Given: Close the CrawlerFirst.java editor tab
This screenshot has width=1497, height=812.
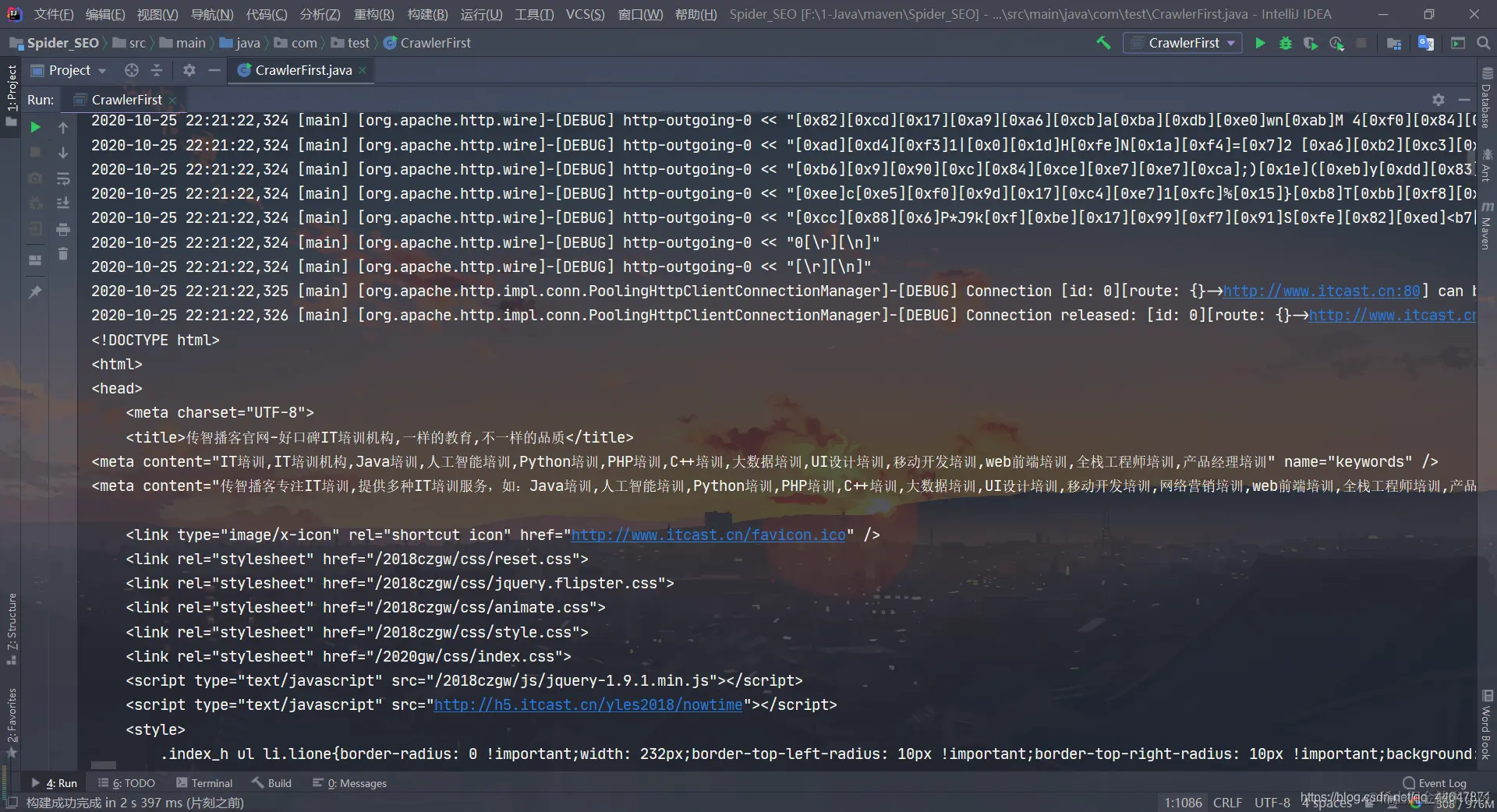Looking at the screenshot, I should point(363,70).
